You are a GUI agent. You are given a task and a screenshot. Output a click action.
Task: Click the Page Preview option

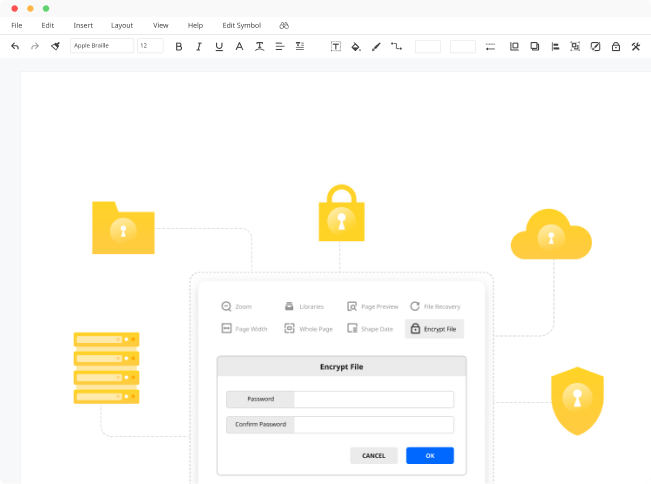(373, 306)
